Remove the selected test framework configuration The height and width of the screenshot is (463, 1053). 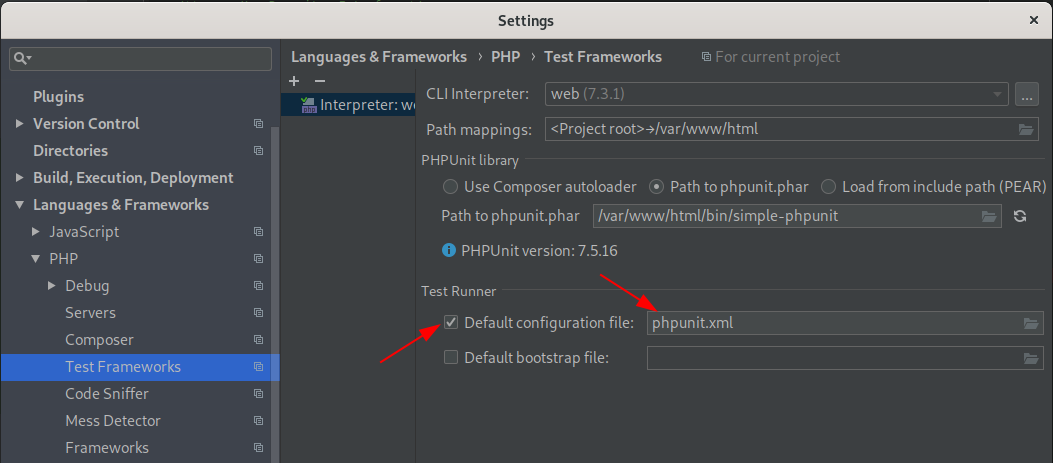[x=320, y=81]
